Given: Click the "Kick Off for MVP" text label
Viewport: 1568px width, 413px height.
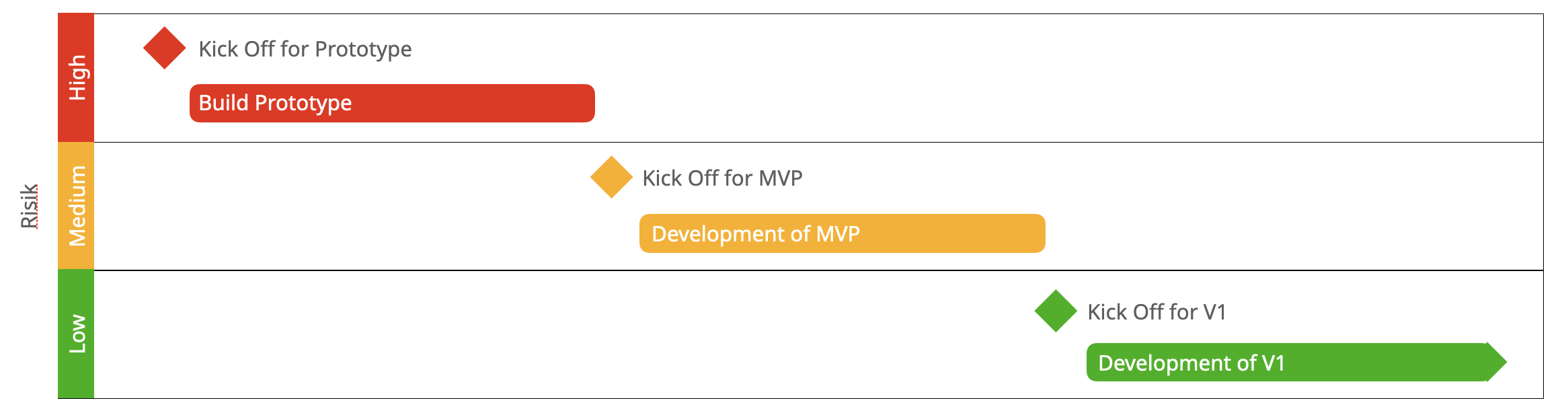Looking at the screenshot, I should pyautogui.click(x=722, y=178).
